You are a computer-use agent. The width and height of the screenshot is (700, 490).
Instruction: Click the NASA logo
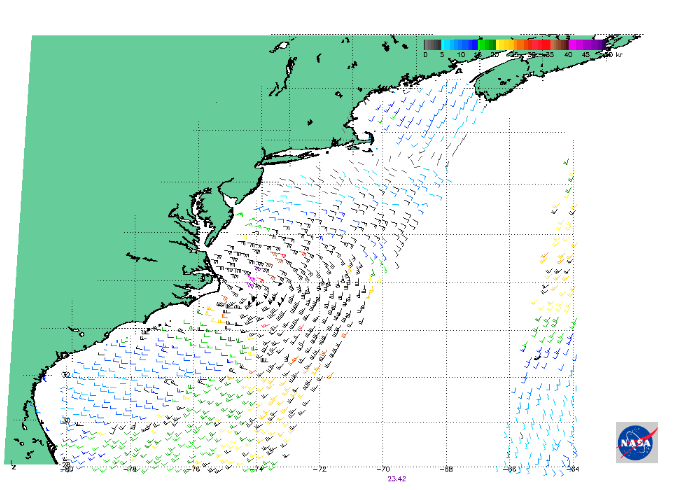636,441
